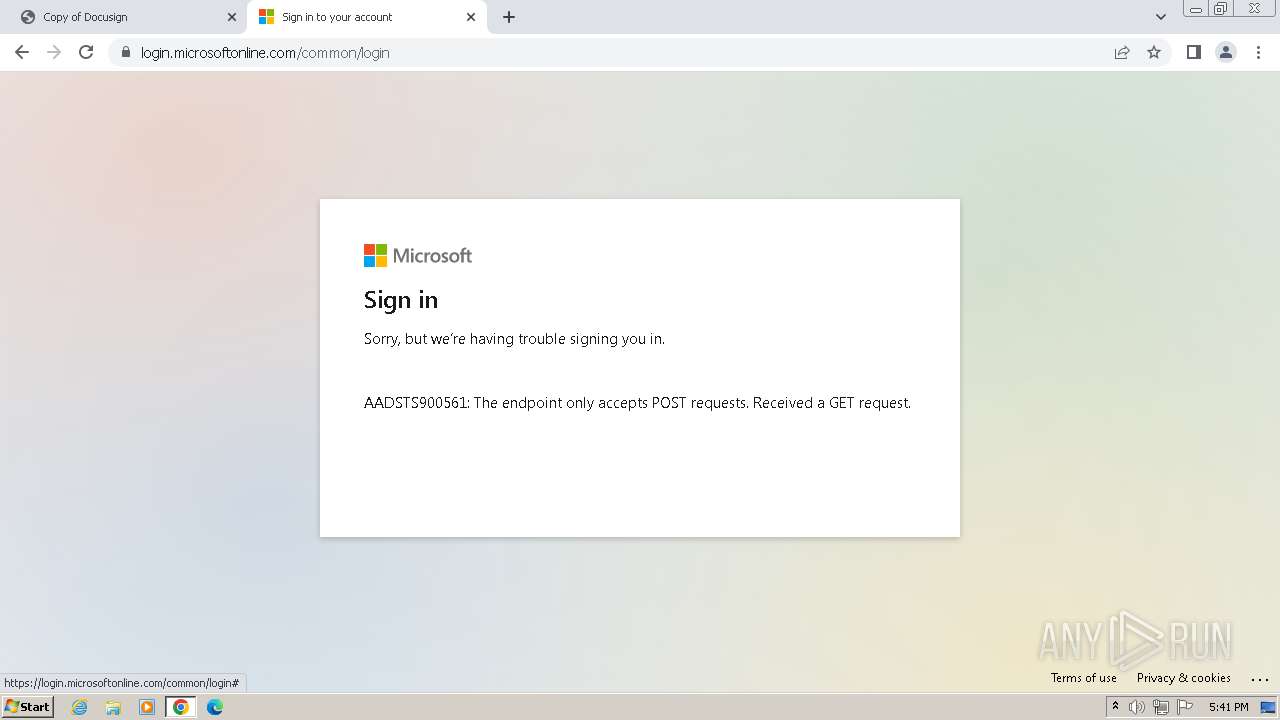Click the show desktop tray icon
Screen dimensions: 1280x720
point(1268,707)
